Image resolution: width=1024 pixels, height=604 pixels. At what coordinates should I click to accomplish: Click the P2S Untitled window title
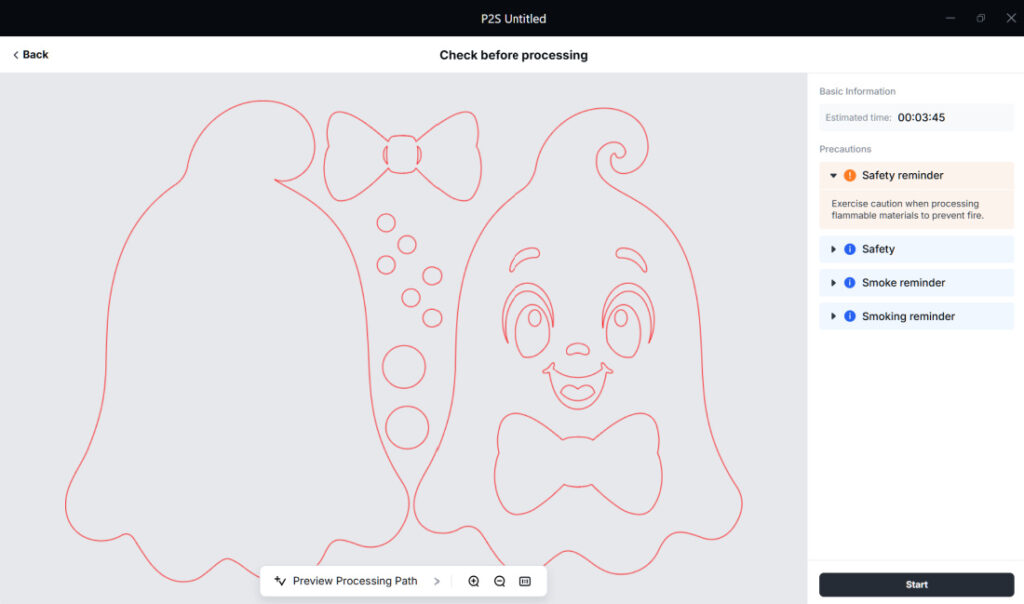point(513,18)
